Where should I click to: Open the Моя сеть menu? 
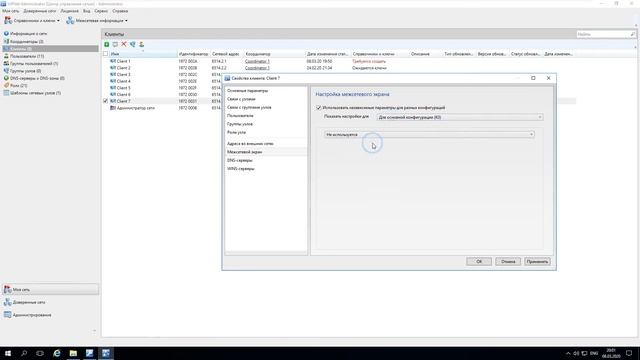pos(11,11)
